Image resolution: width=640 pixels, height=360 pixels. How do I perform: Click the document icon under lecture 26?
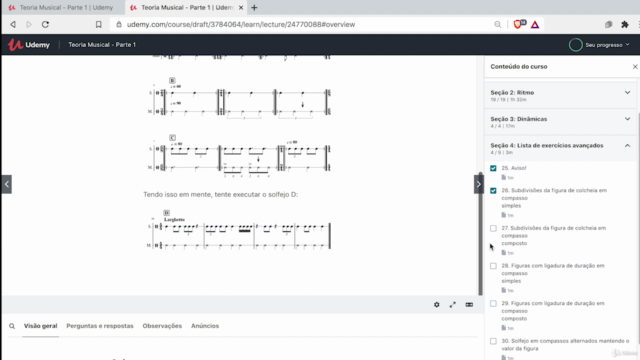504,215
